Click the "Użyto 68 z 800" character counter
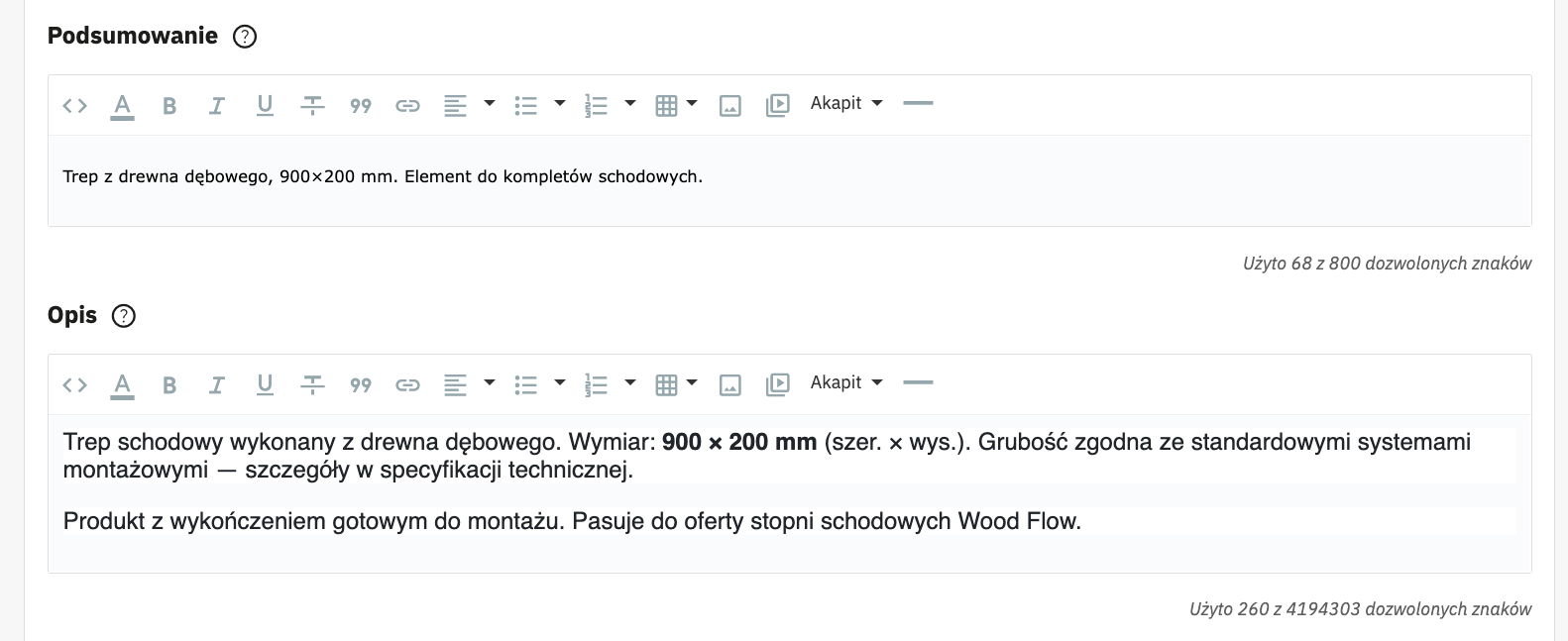 1387,264
